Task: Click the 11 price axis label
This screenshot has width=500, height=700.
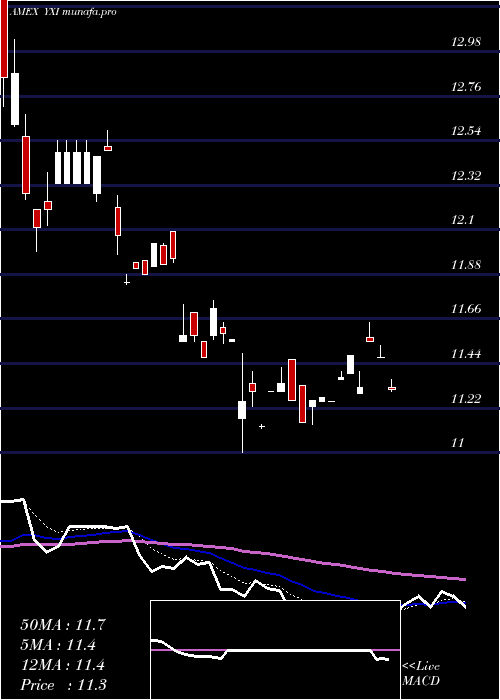Action: pyautogui.click(x=458, y=443)
